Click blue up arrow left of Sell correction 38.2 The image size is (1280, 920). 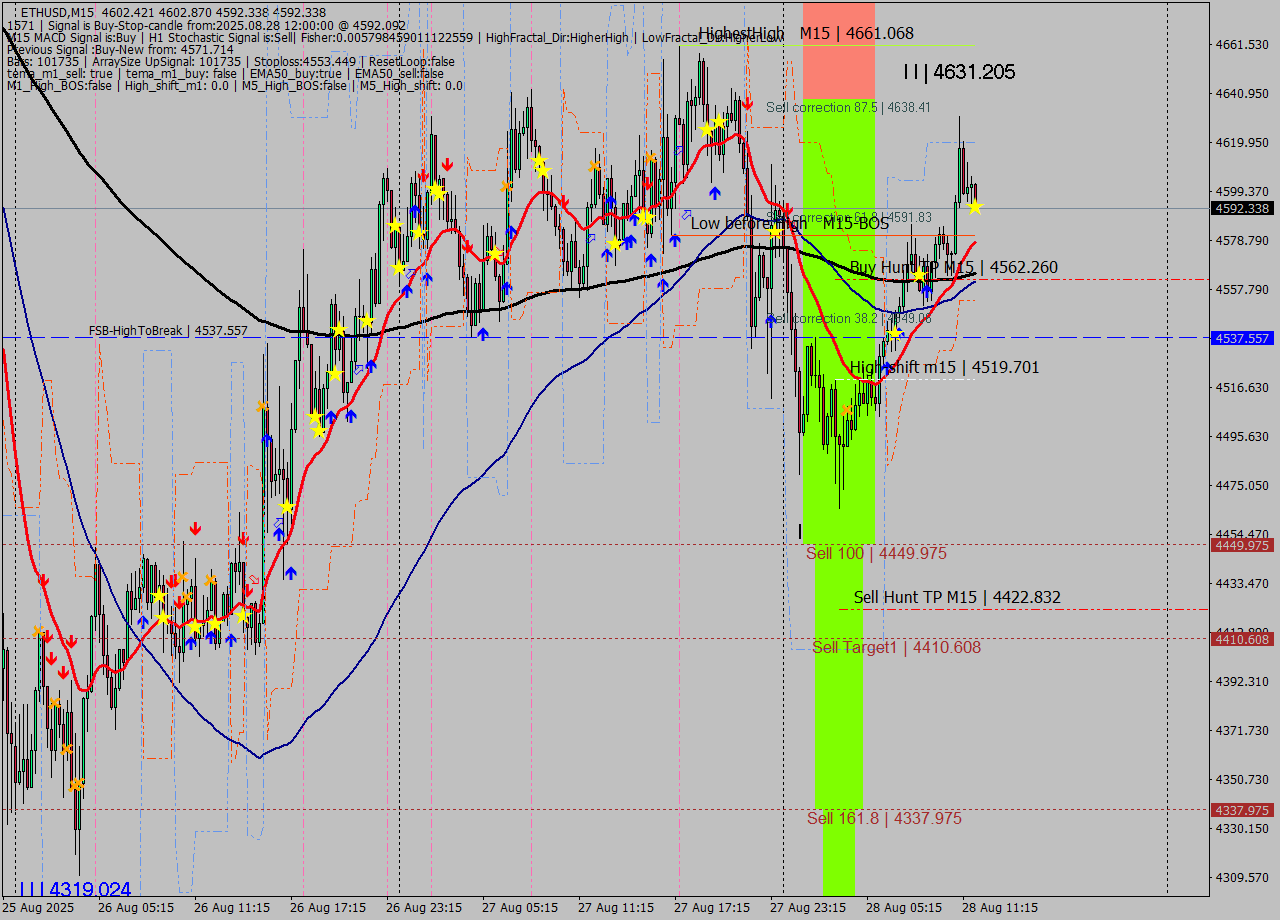771,320
